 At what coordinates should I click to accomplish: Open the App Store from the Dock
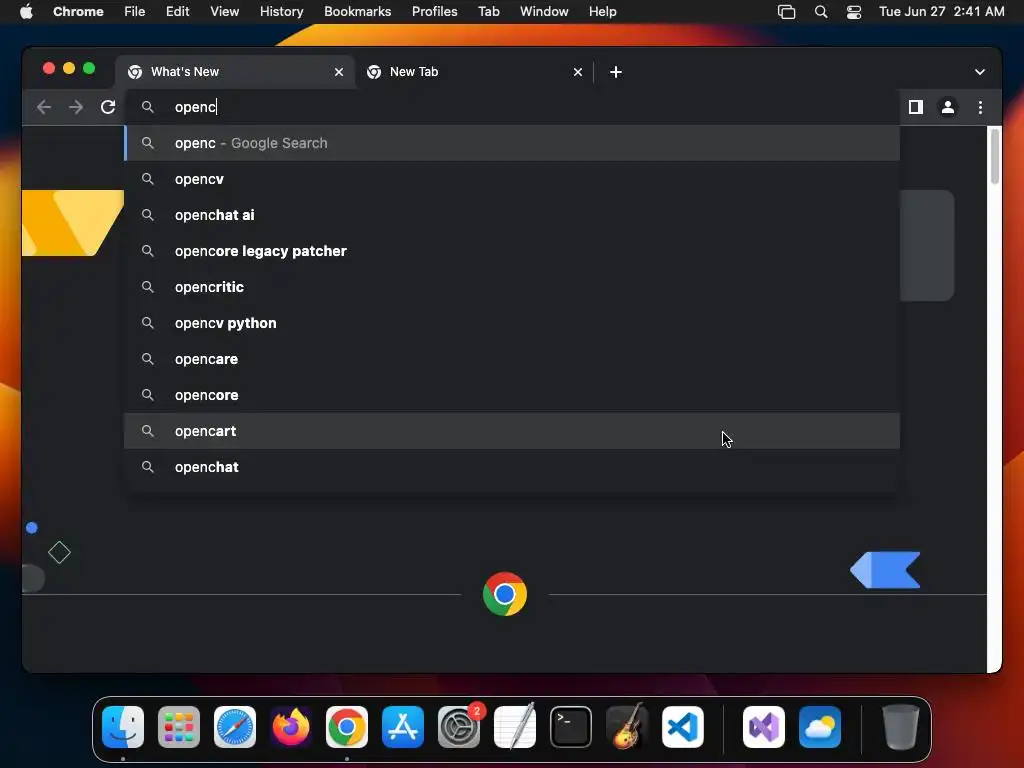tap(403, 727)
